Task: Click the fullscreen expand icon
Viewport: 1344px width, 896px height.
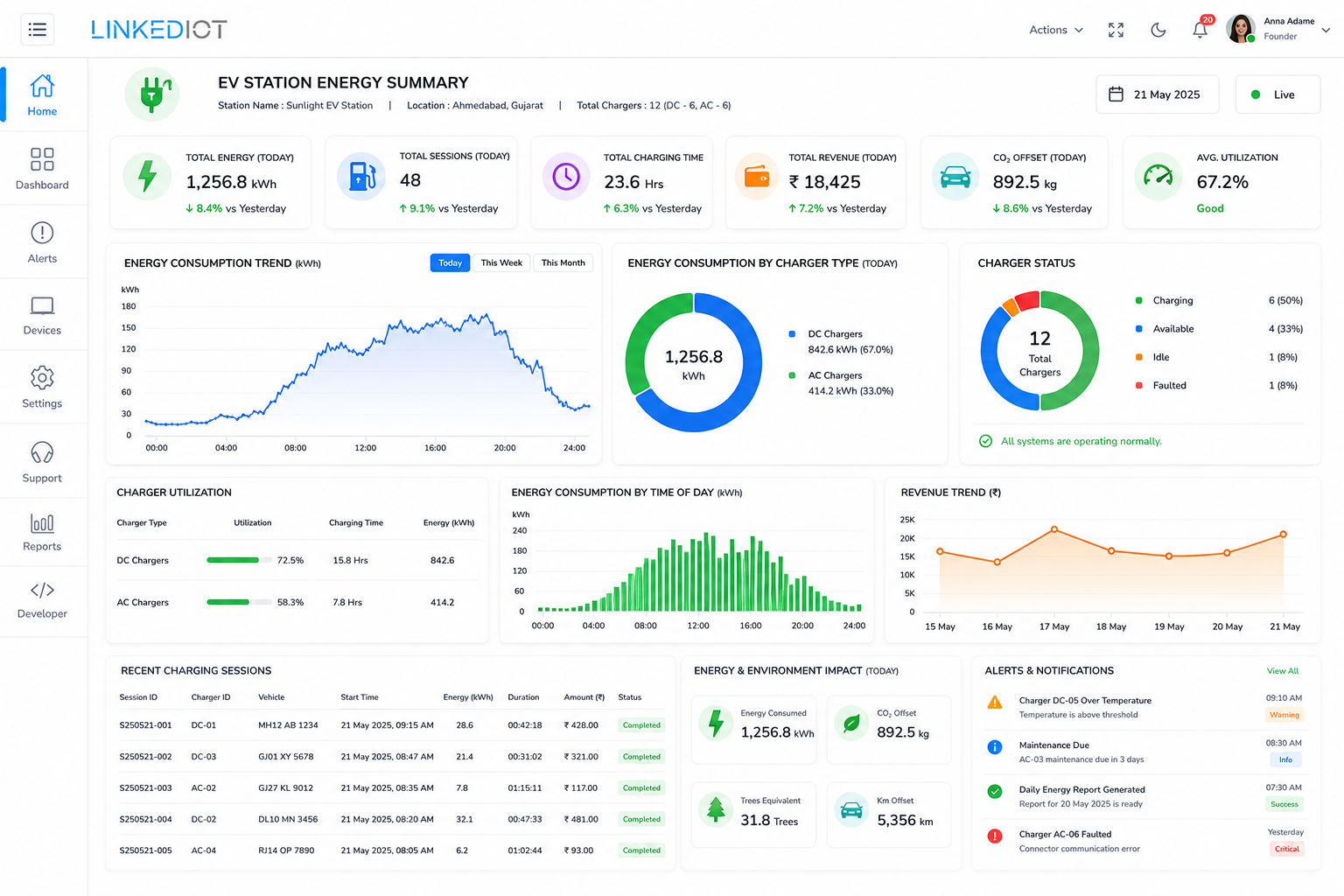Action: pos(1116,30)
